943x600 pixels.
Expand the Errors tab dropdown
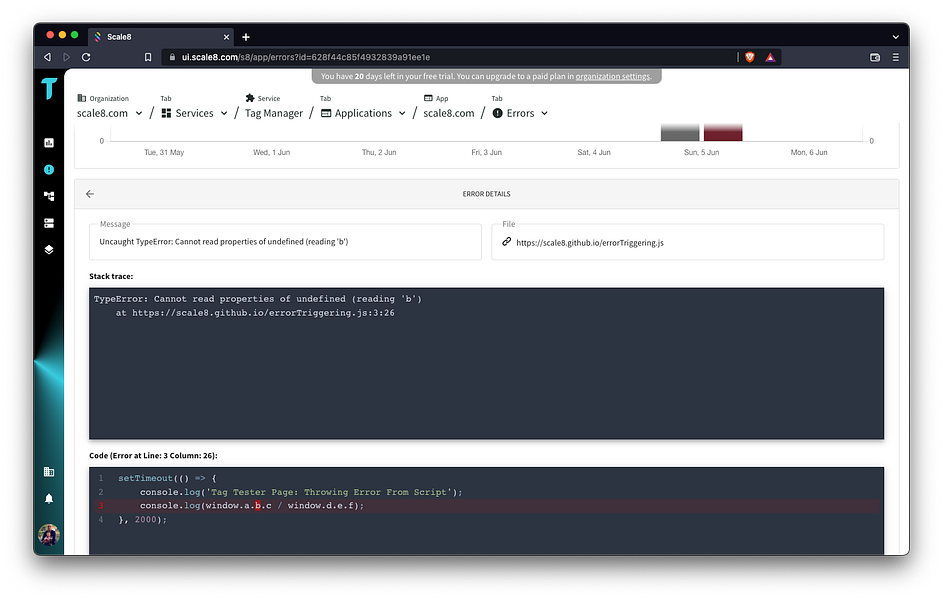pos(544,113)
